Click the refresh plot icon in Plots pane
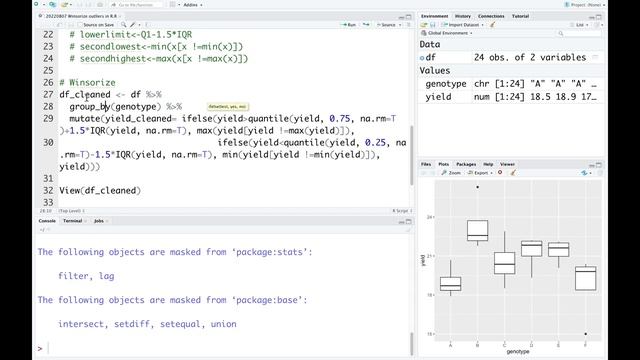The image size is (640, 360). click(600, 173)
